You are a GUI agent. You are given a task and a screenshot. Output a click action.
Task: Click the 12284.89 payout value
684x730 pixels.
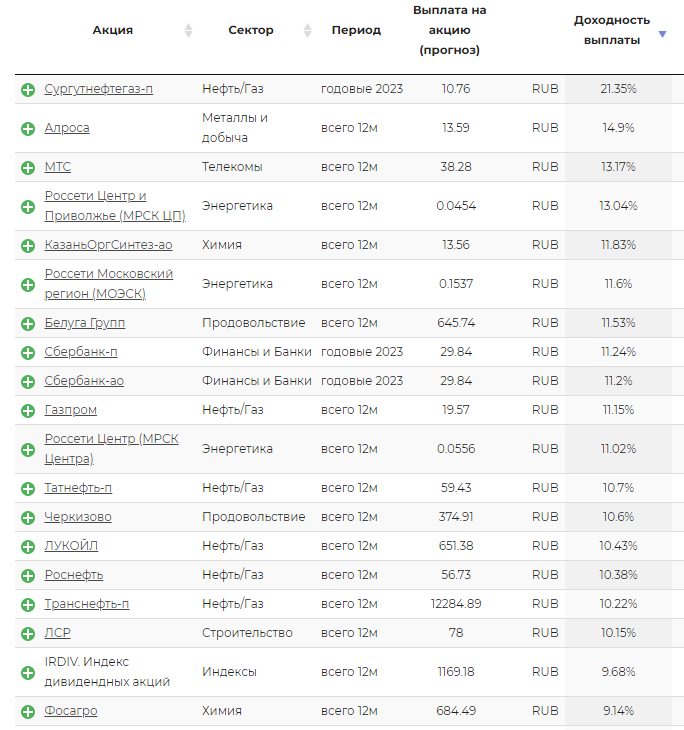coord(456,604)
